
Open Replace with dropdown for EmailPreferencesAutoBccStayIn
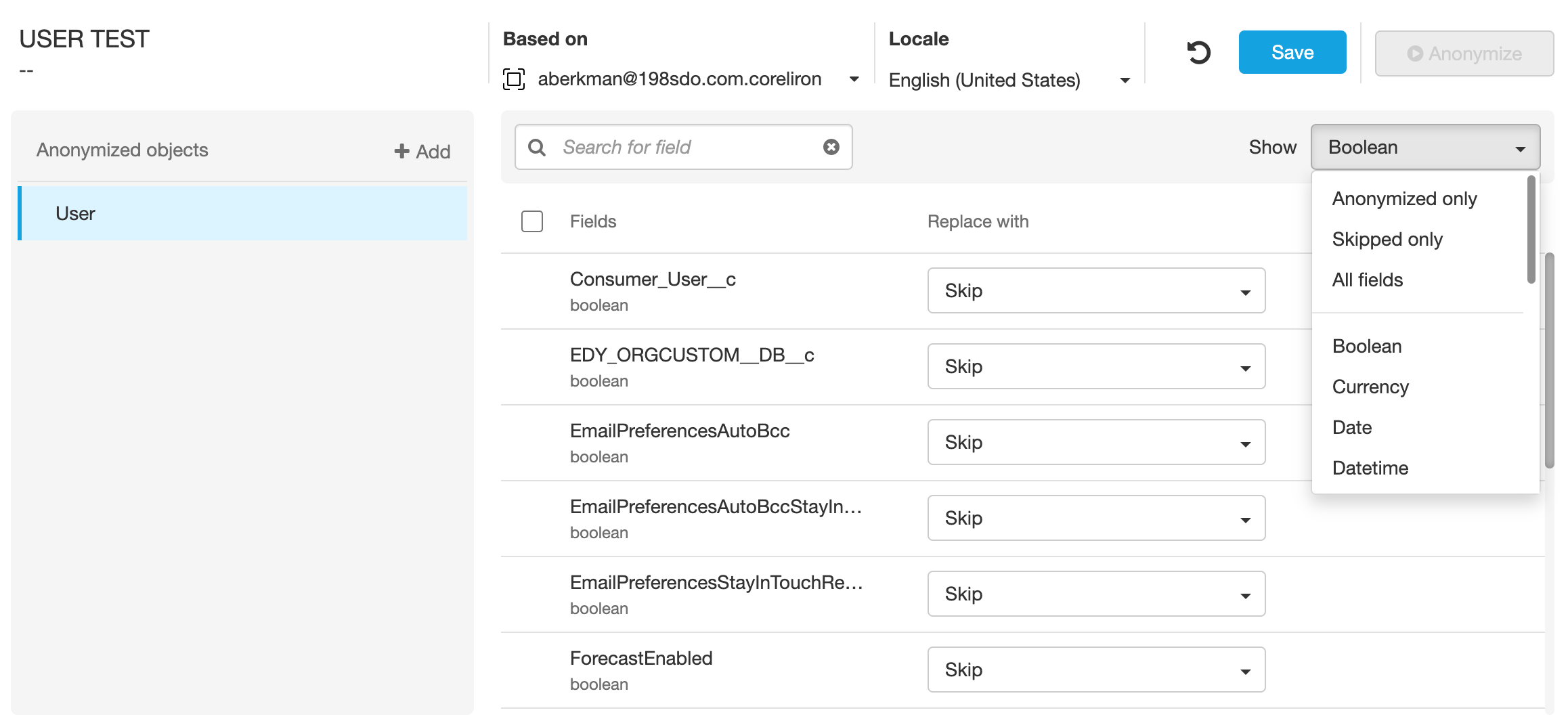(1096, 518)
